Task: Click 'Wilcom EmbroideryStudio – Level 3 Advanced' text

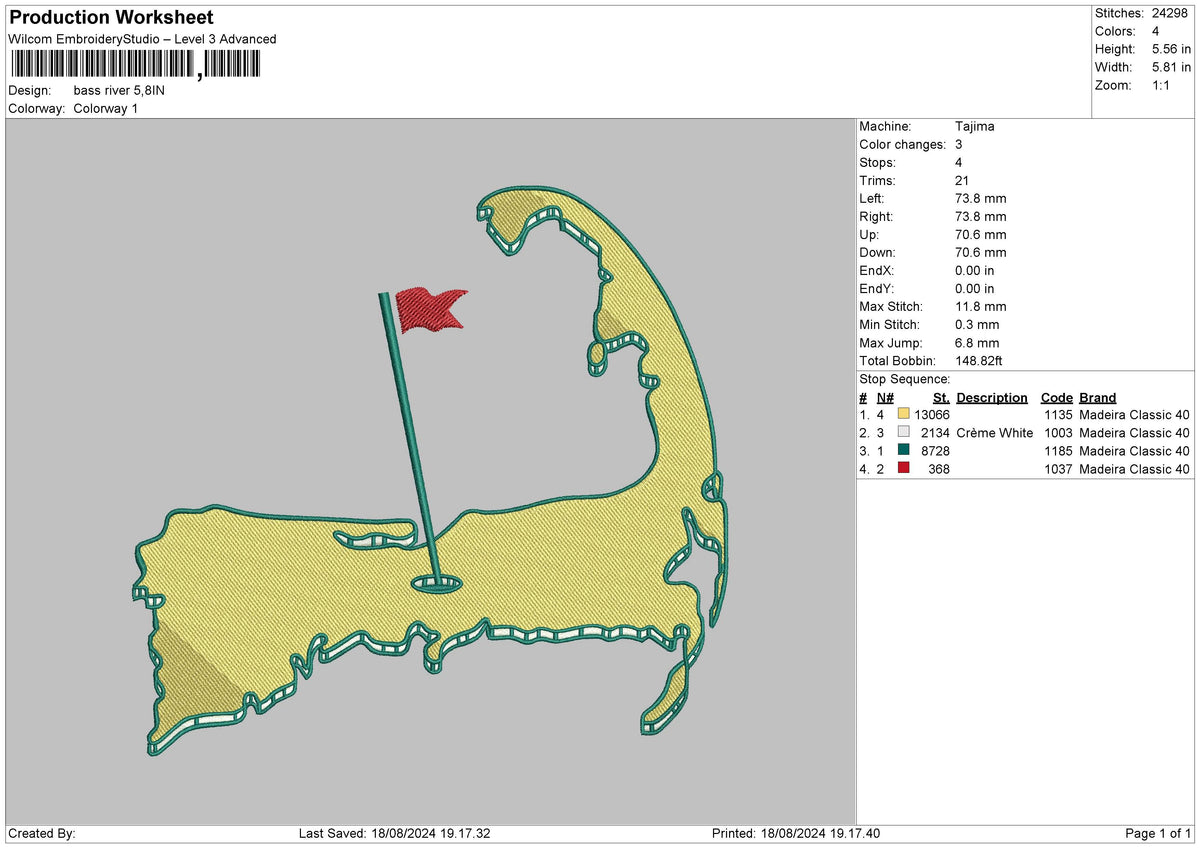Action: pos(142,39)
